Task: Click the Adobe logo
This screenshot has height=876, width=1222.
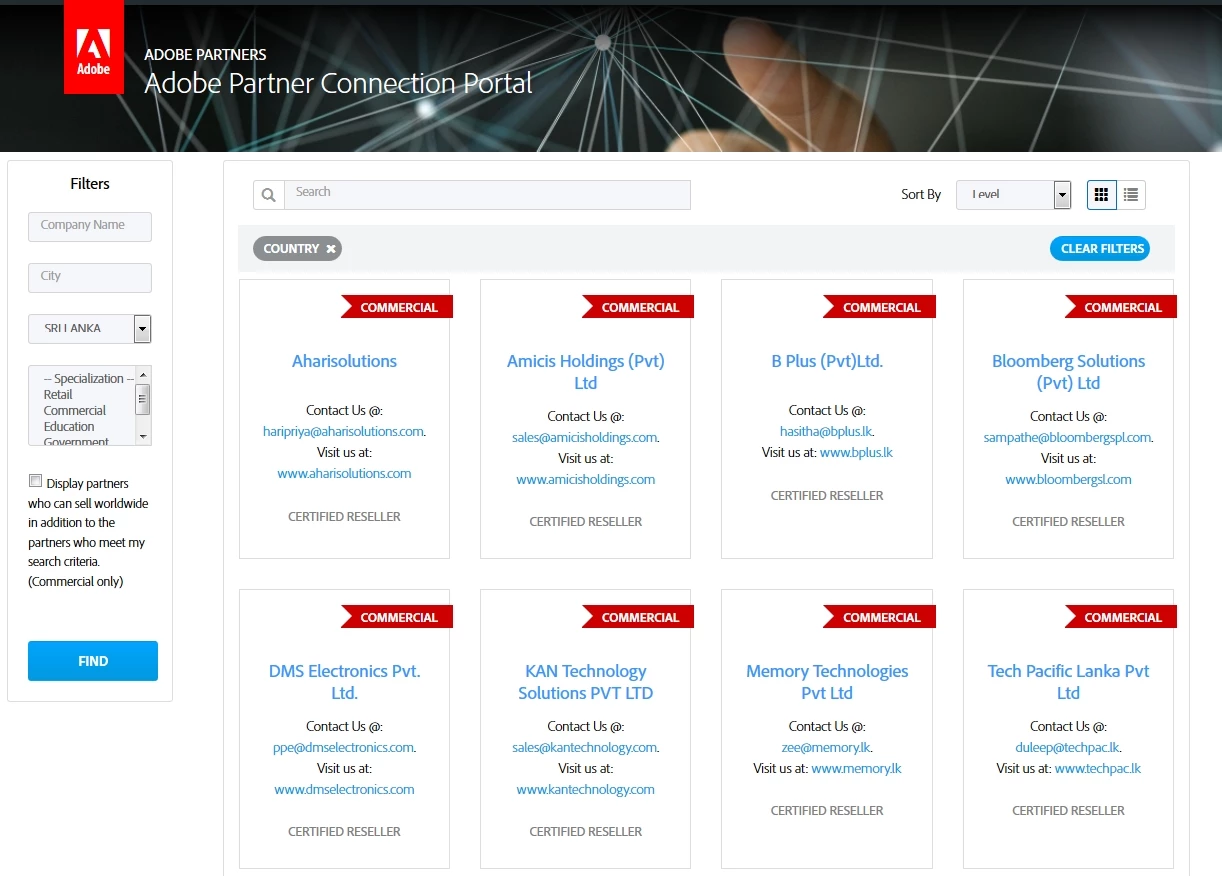Action: pyautogui.click(x=94, y=47)
